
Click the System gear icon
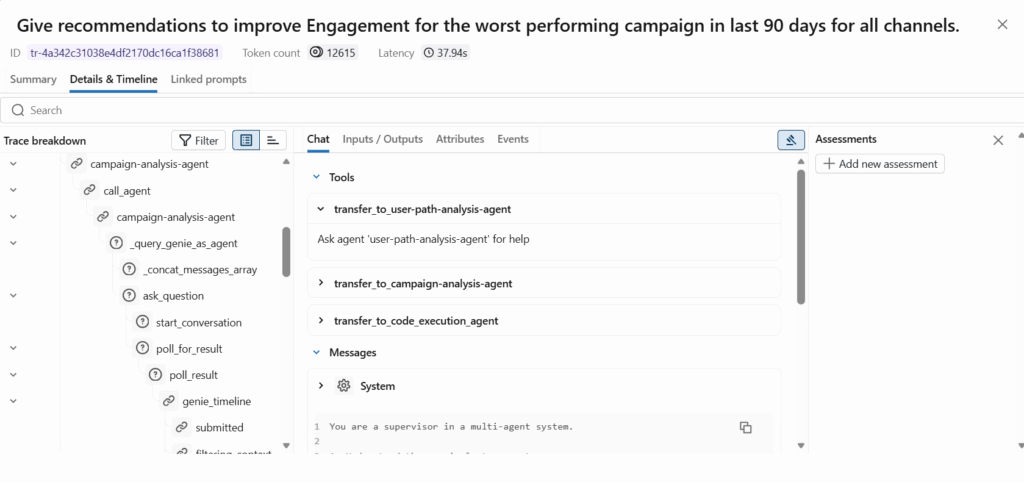(x=344, y=386)
